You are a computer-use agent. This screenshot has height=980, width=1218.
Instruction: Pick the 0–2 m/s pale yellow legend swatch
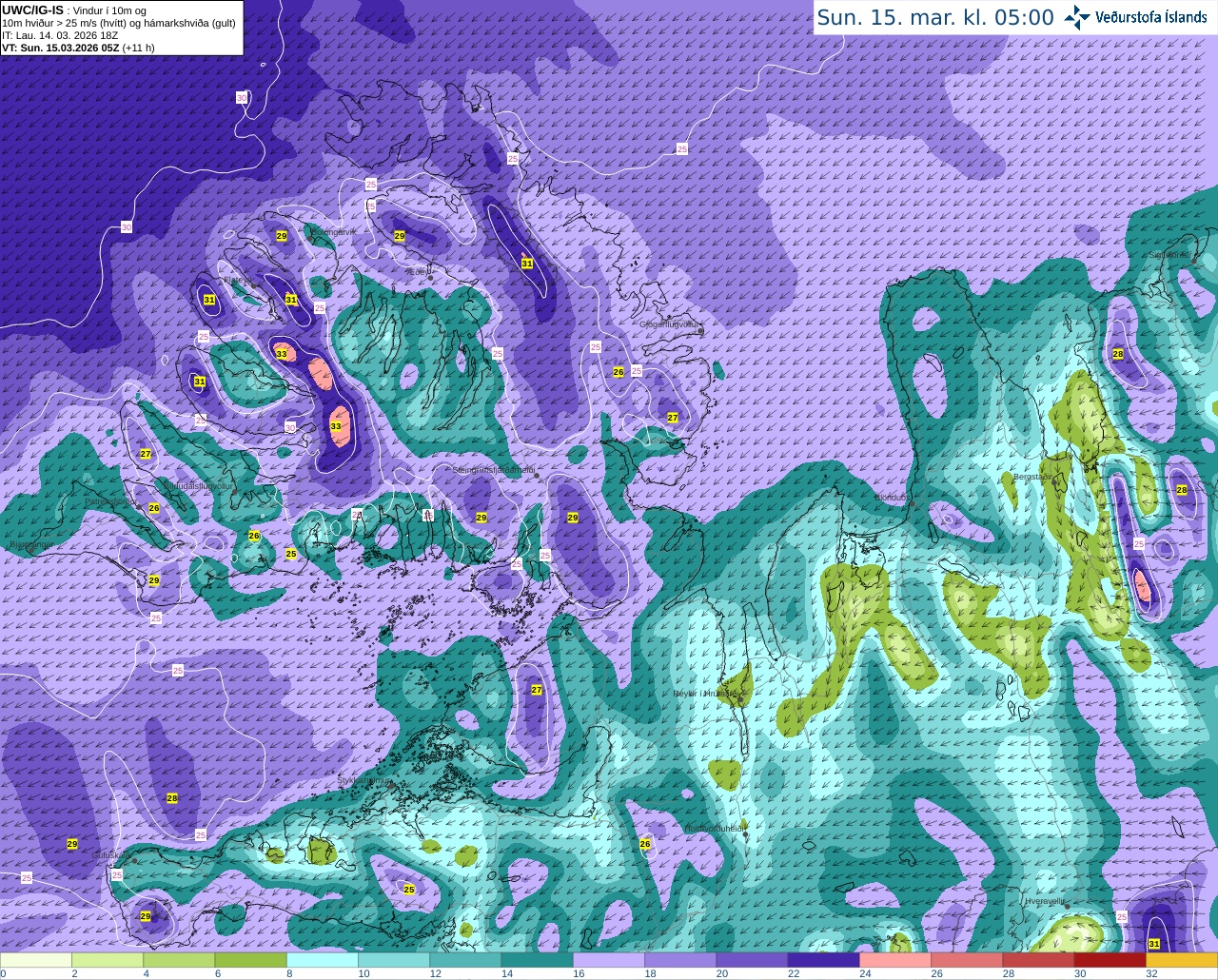[36, 960]
